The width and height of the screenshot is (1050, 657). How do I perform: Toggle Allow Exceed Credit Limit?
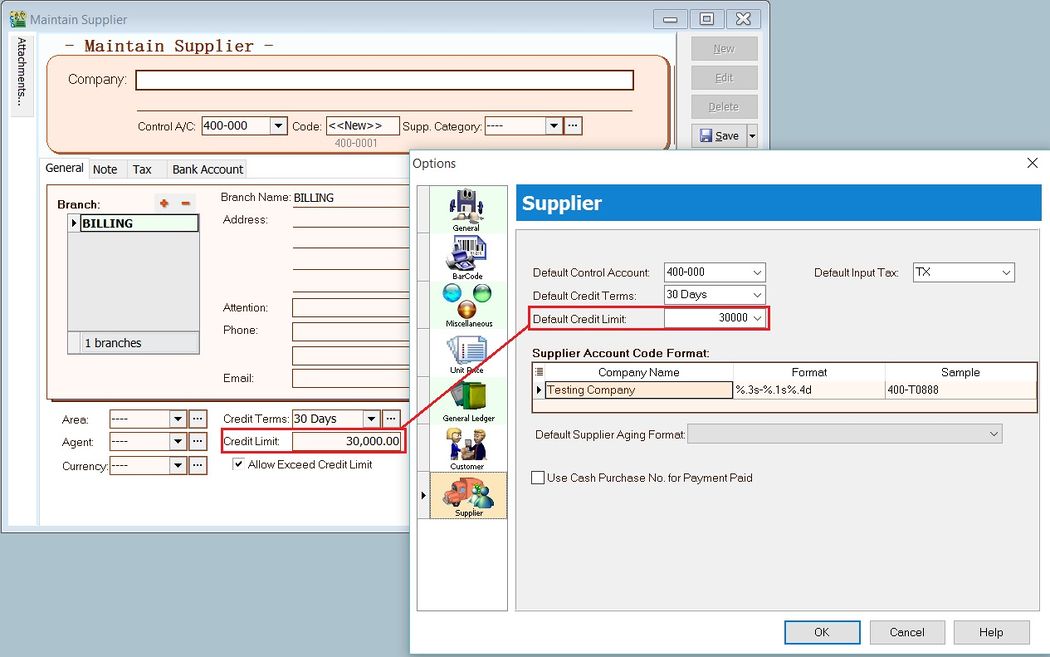click(238, 464)
